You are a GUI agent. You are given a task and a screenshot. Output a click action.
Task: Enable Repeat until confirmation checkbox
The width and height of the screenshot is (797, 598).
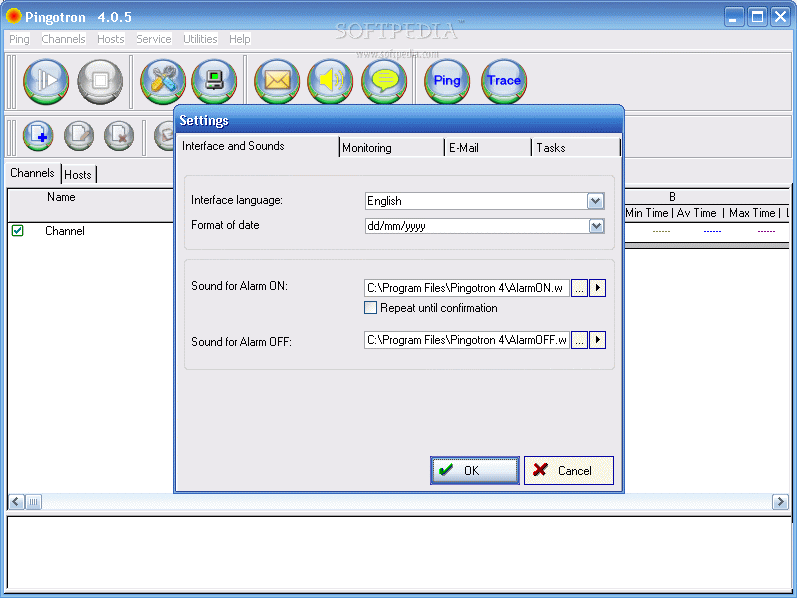click(x=371, y=308)
